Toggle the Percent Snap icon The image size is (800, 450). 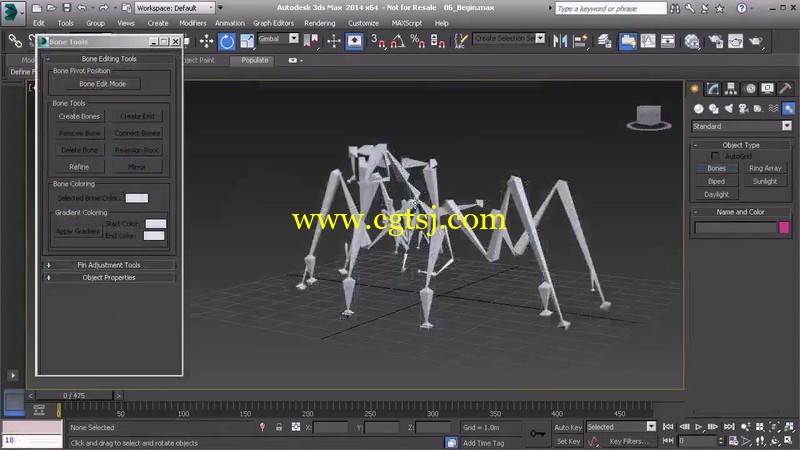coord(418,41)
